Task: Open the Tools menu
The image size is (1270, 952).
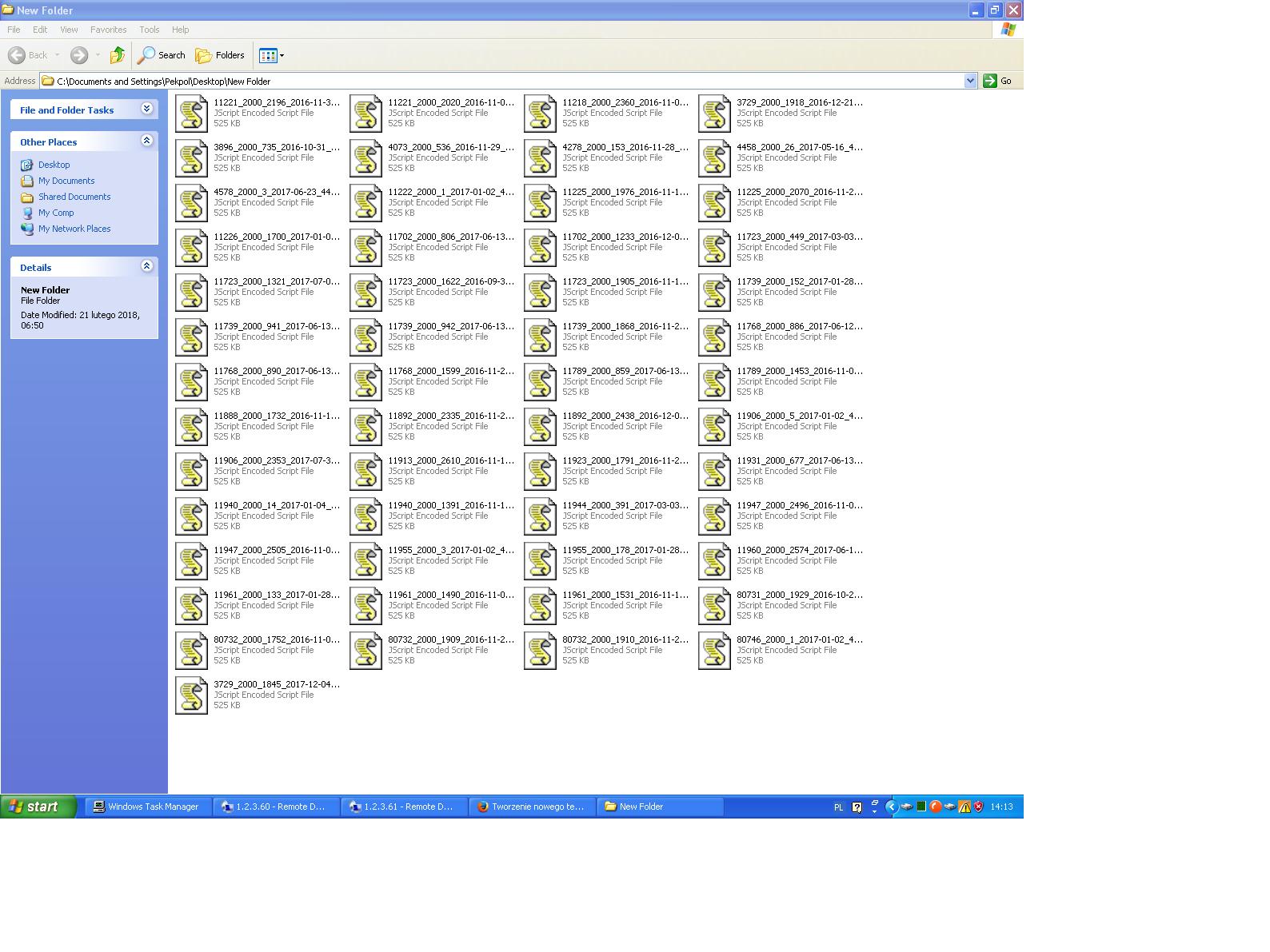Action: (150, 30)
